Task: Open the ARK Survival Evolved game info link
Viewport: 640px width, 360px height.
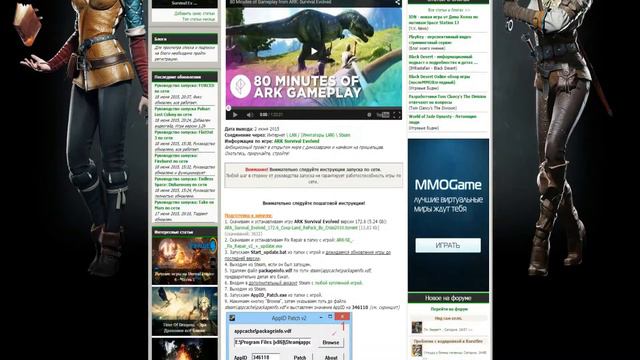Action: pos(297,141)
